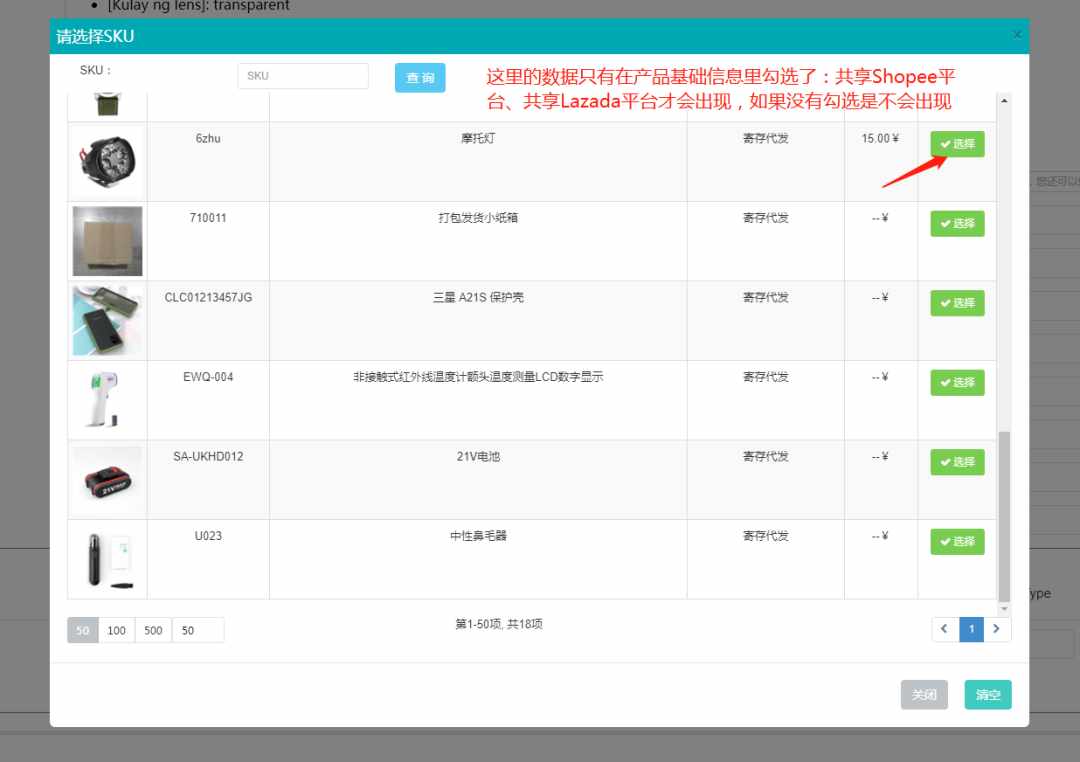Image resolution: width=1080 pixels, height=762 pixels.
Task: Click the pagination summary 第1-50项, 共18项
Action: (x=499, y=624)
